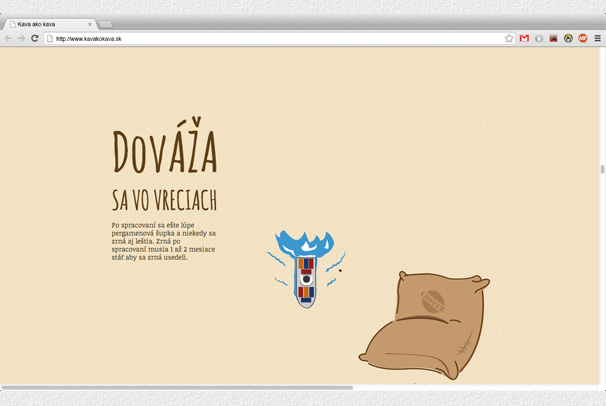Click the browser forward arrow
The image size is (606, 406).
point(21,38)
